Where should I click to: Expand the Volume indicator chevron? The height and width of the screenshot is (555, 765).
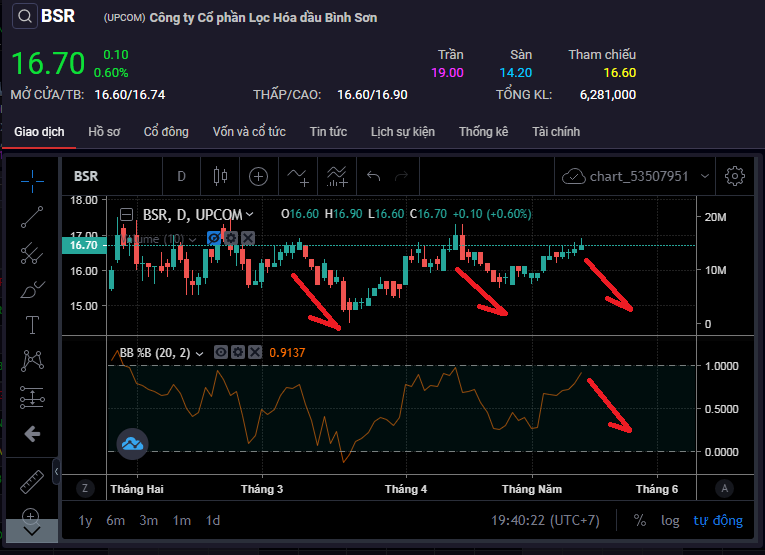(x=192, y=239)
